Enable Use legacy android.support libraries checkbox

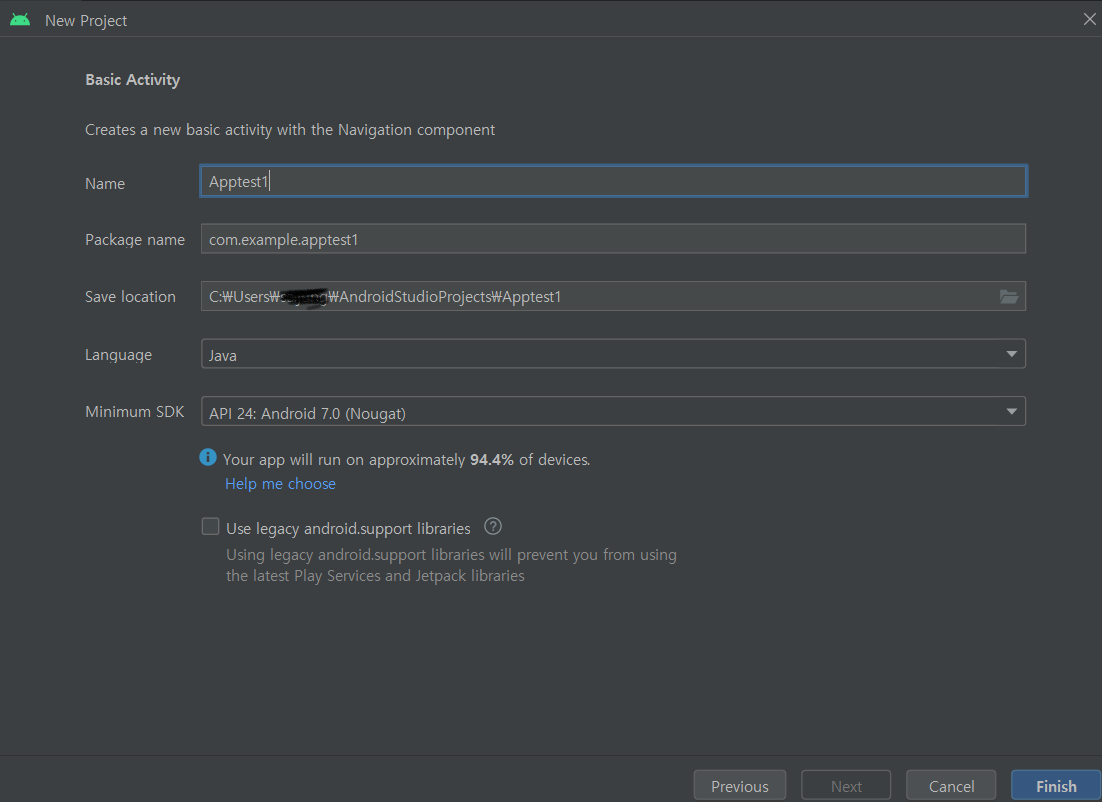pos(210,526)
